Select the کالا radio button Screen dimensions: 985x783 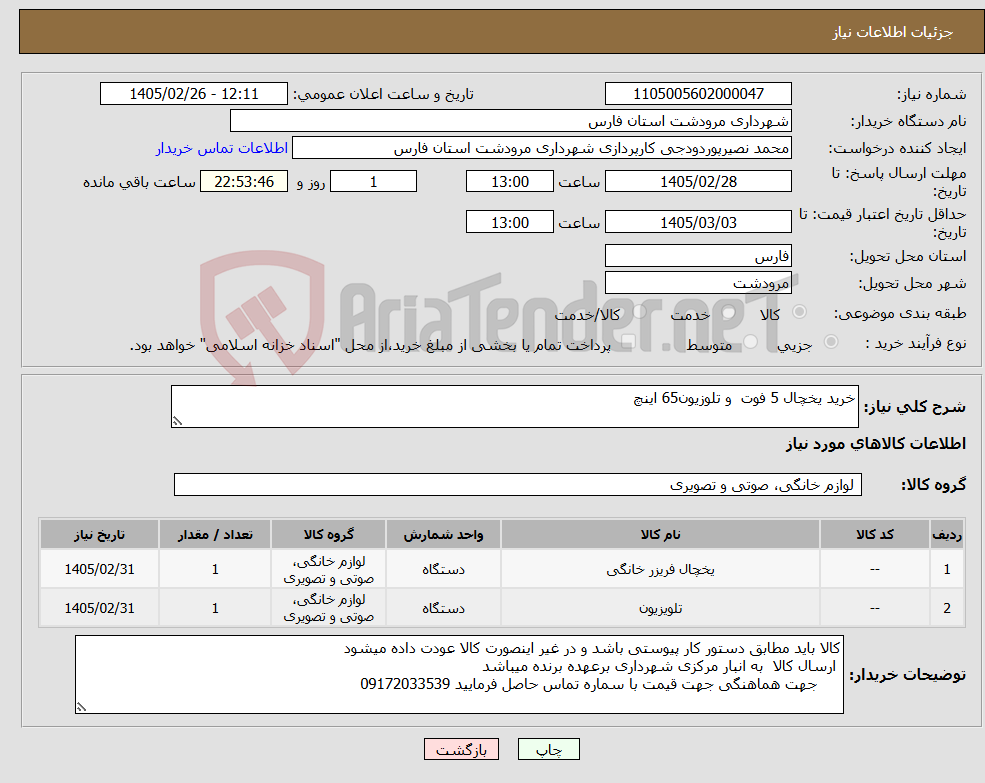coord(800,312)
